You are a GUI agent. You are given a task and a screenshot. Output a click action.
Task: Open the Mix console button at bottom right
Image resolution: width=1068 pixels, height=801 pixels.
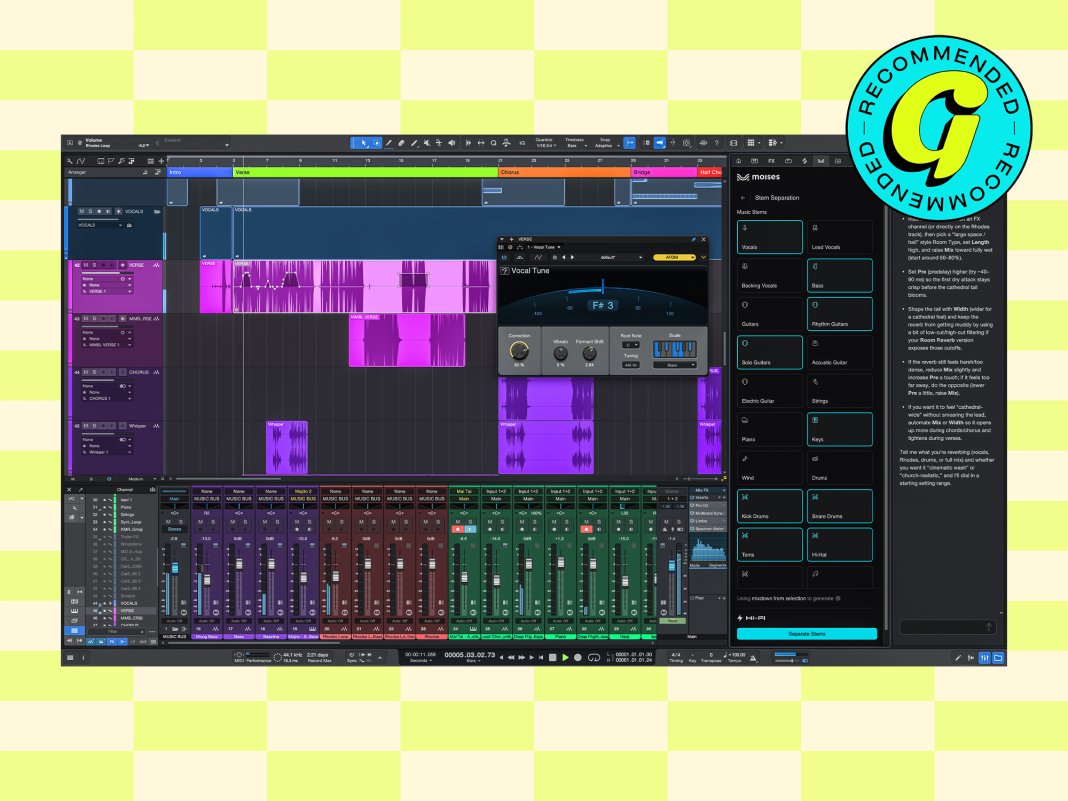point(984,657)
